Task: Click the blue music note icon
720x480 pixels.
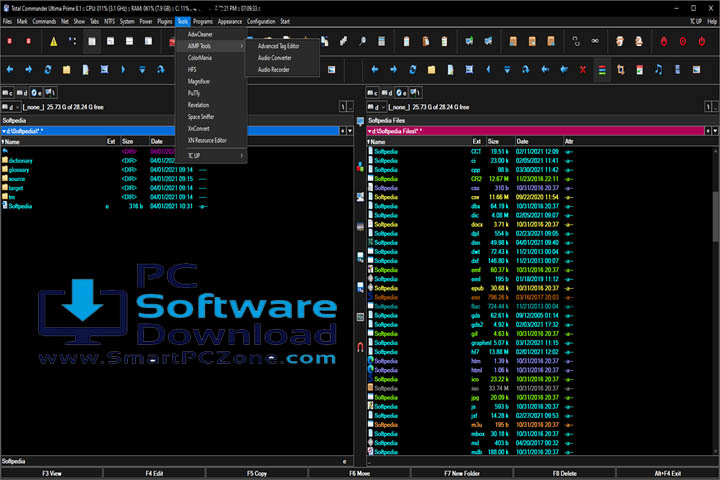Action: [x=658, y=69]
